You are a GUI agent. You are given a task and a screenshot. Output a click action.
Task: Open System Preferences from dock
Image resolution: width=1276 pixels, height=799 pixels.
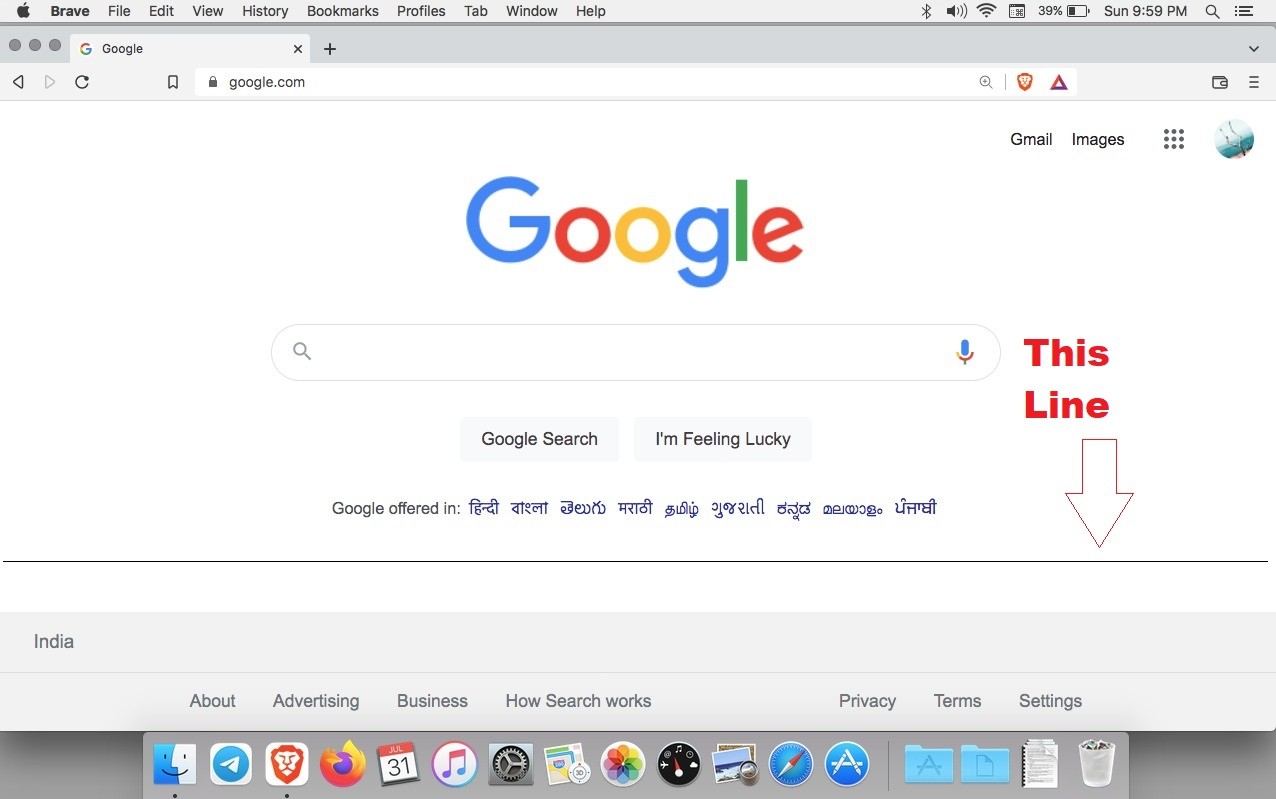(510, 765)
